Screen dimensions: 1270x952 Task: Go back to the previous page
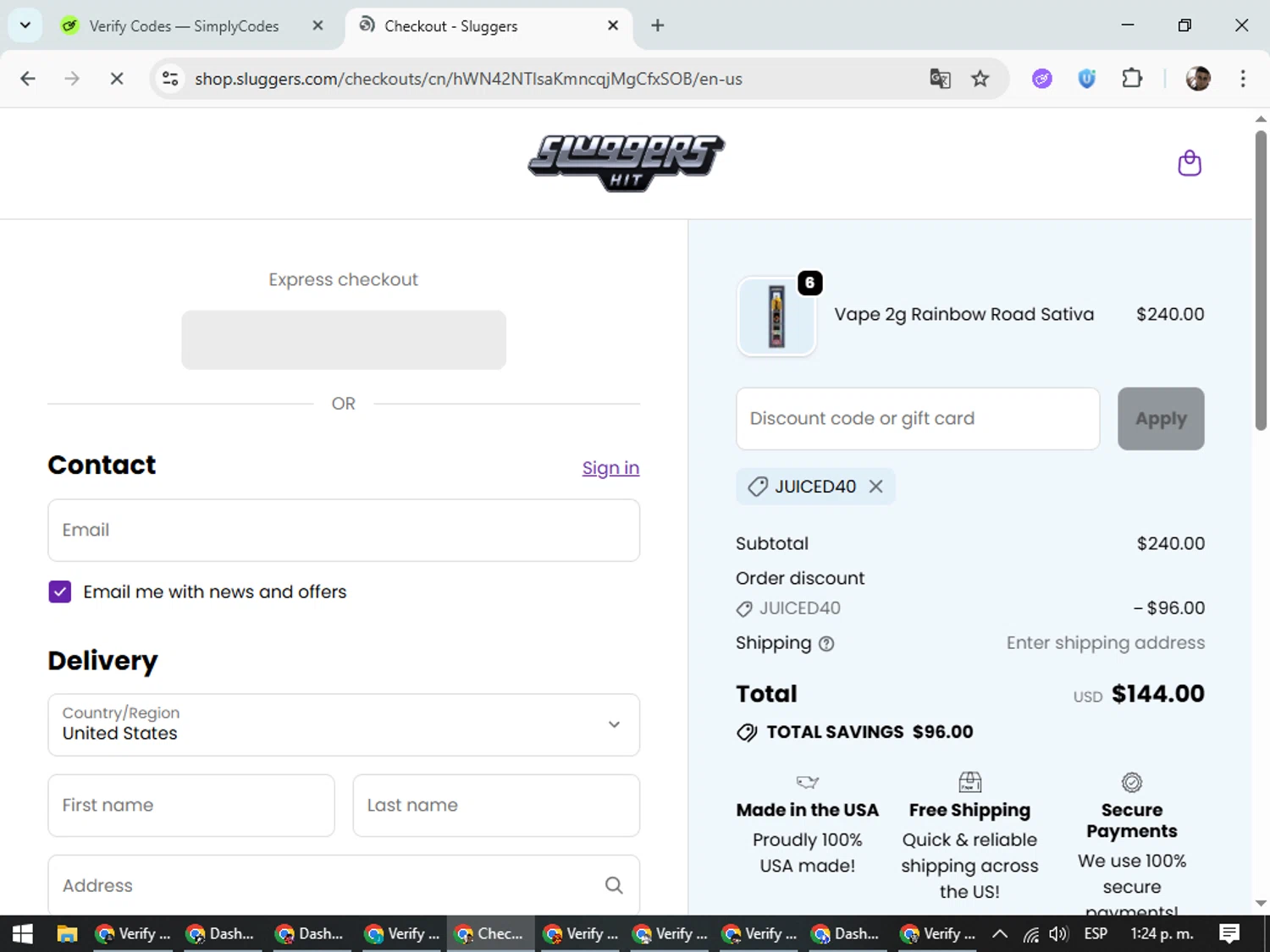[x=28, y=79]
